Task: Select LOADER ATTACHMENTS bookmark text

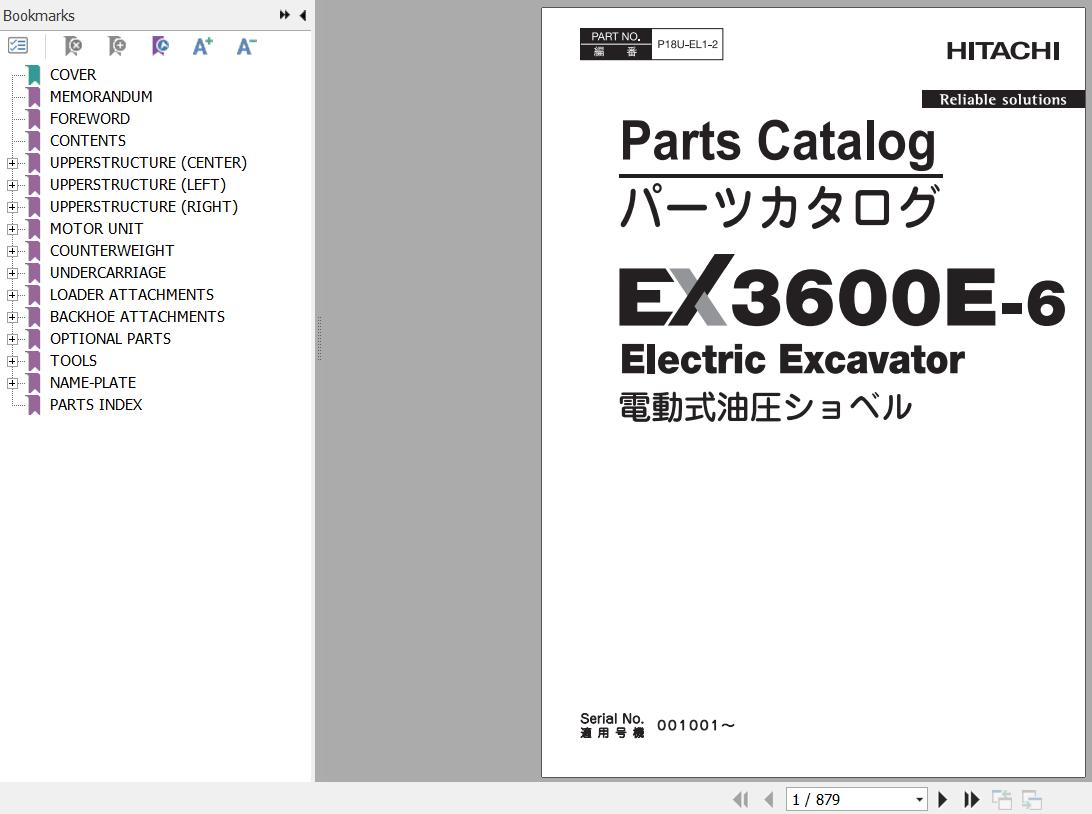Action: tap(132, 295)
